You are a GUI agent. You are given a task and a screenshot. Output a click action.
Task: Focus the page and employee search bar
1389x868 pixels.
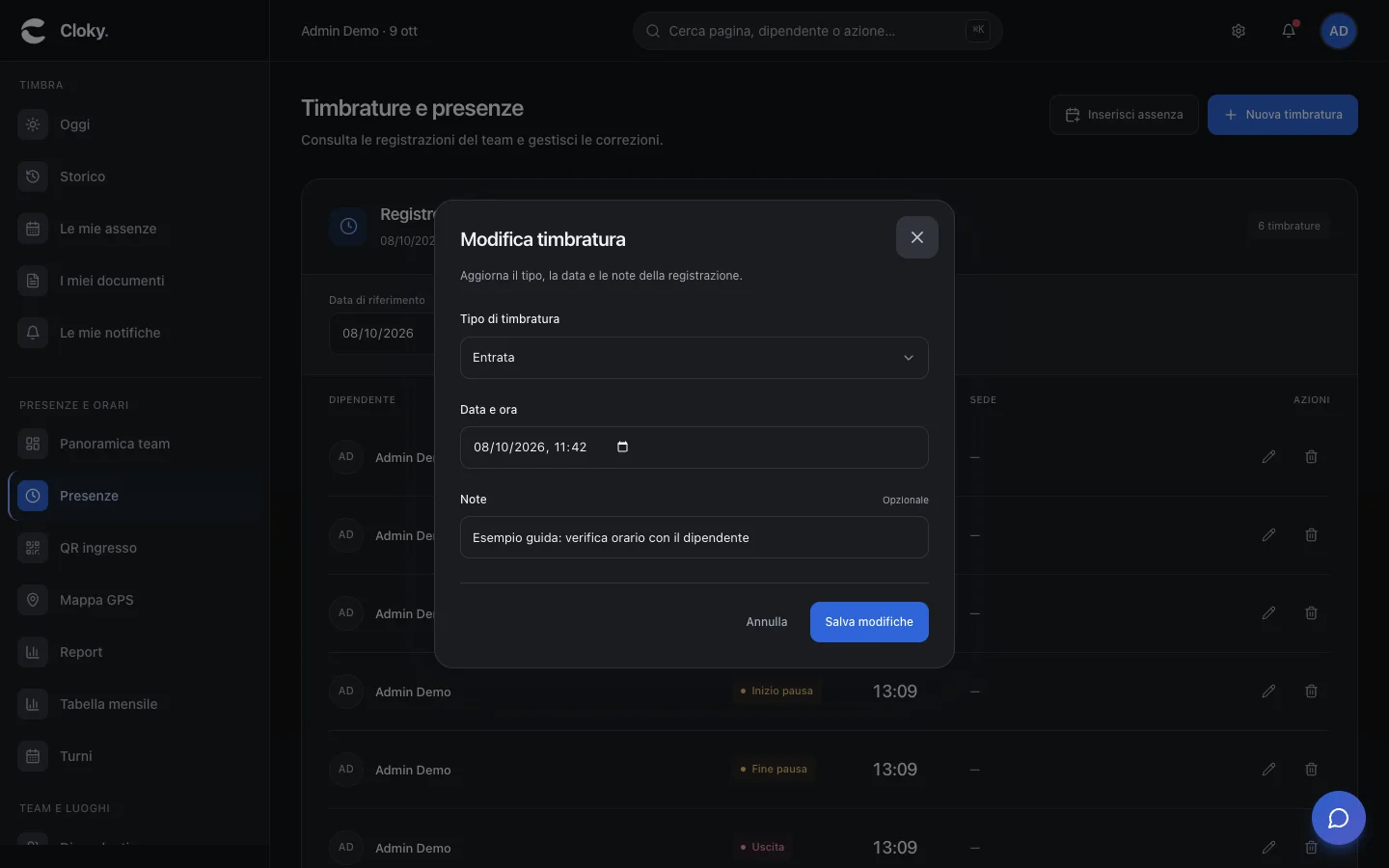click(818, 31)
